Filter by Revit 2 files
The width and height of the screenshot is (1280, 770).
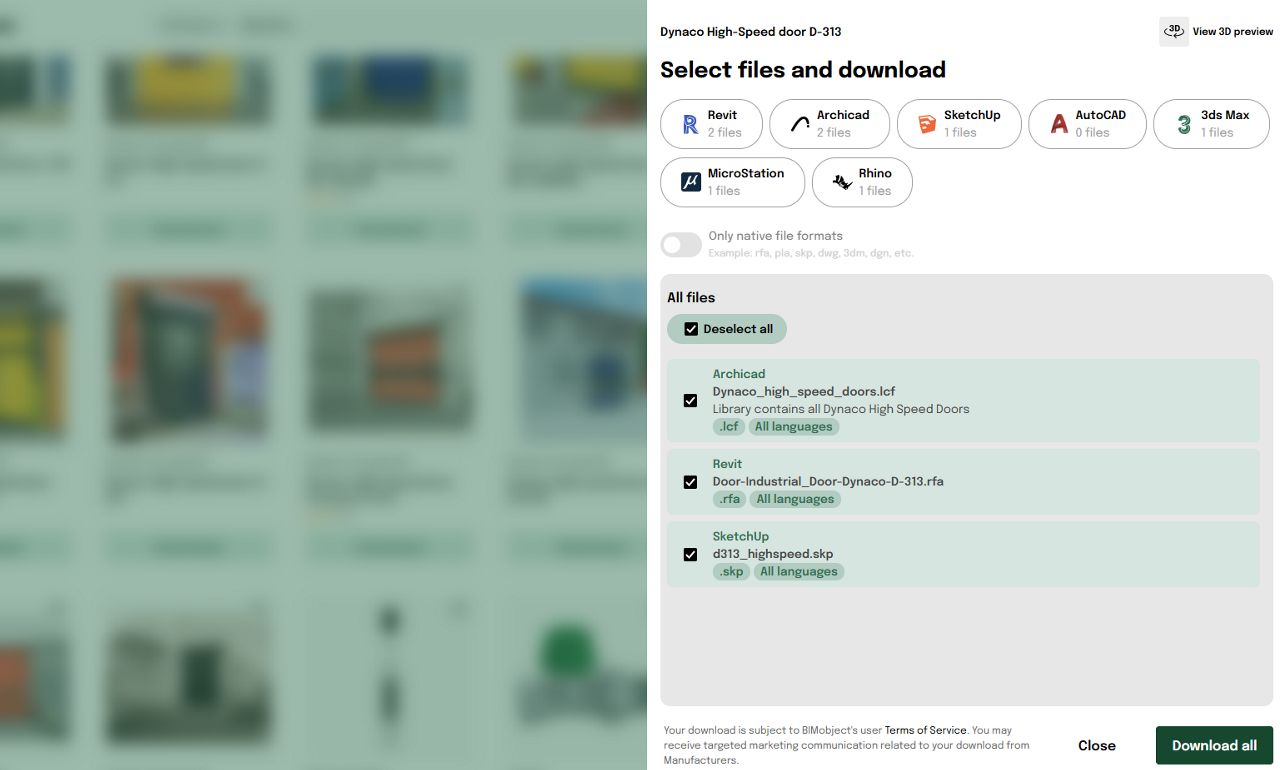point(711,124)
